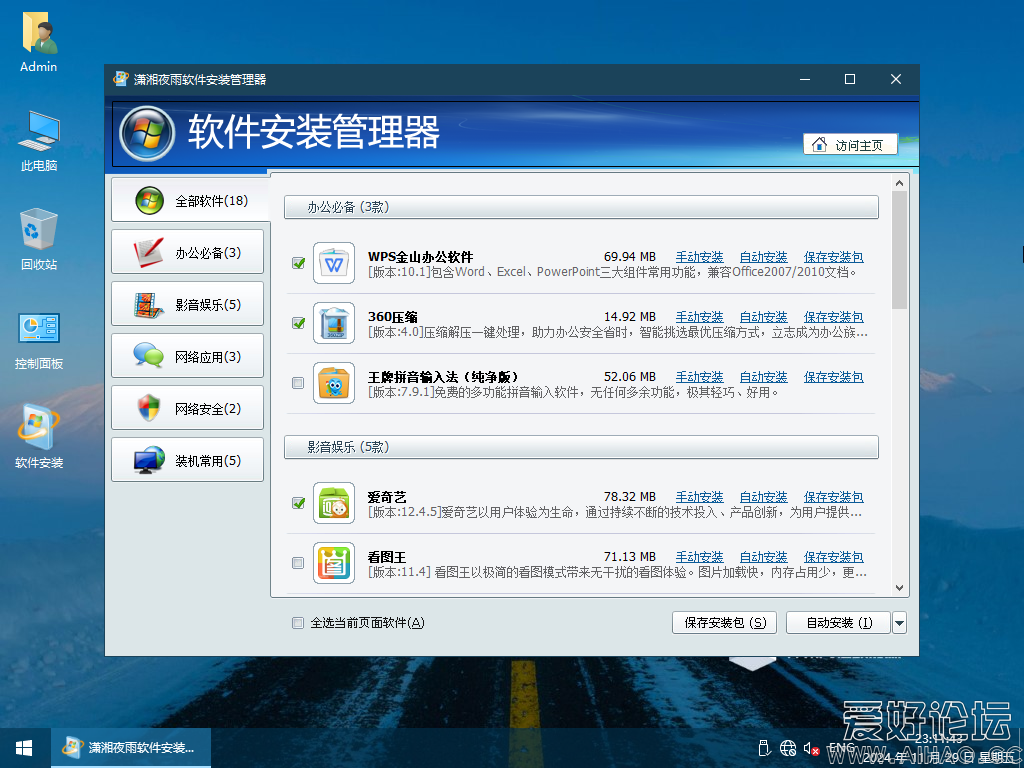The height and width of the screenshot is (768, 1024).
Task: Click 保存安装包 link for 爱奇艺
Action: (833, 498)
